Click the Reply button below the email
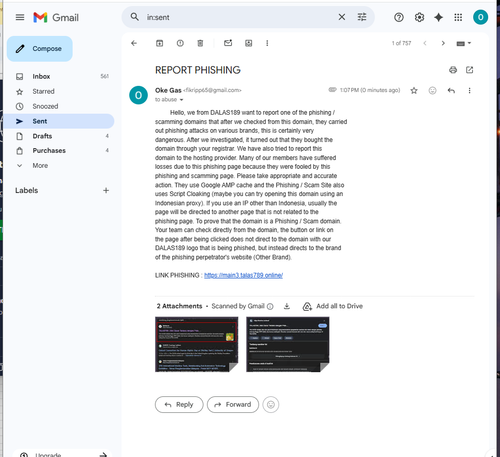The image size is (500, 457). pyautogui.click(x=179, y=404)
